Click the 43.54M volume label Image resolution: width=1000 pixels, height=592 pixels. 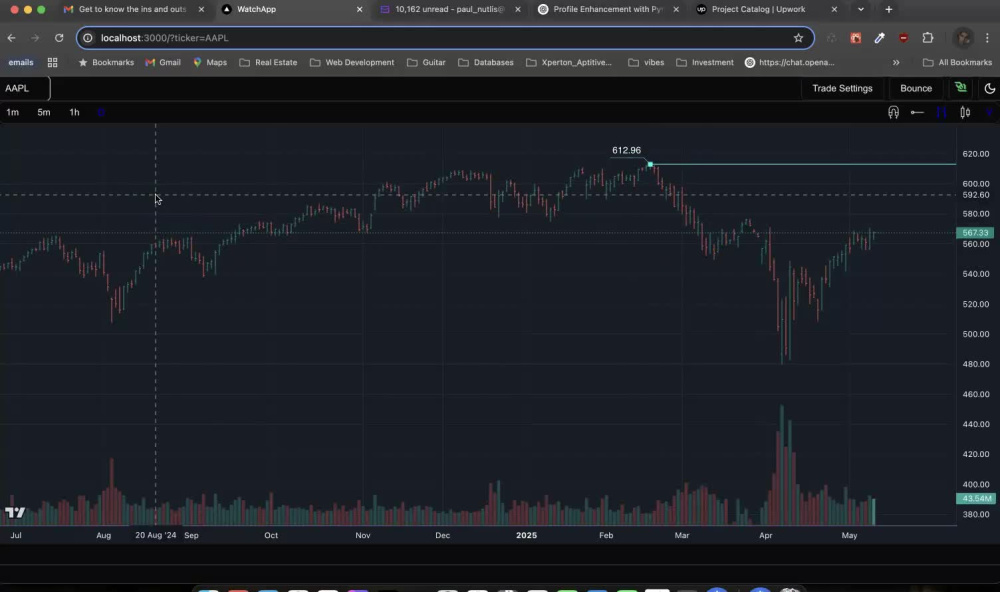975,498
